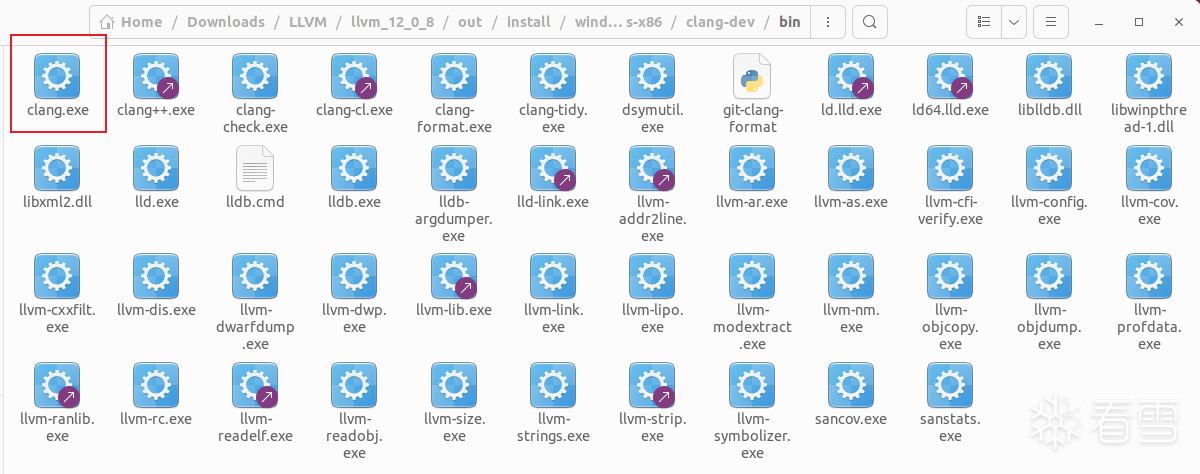
Task: Select the clang-tidy.exe file icon
Action: (x=553, y=76)
